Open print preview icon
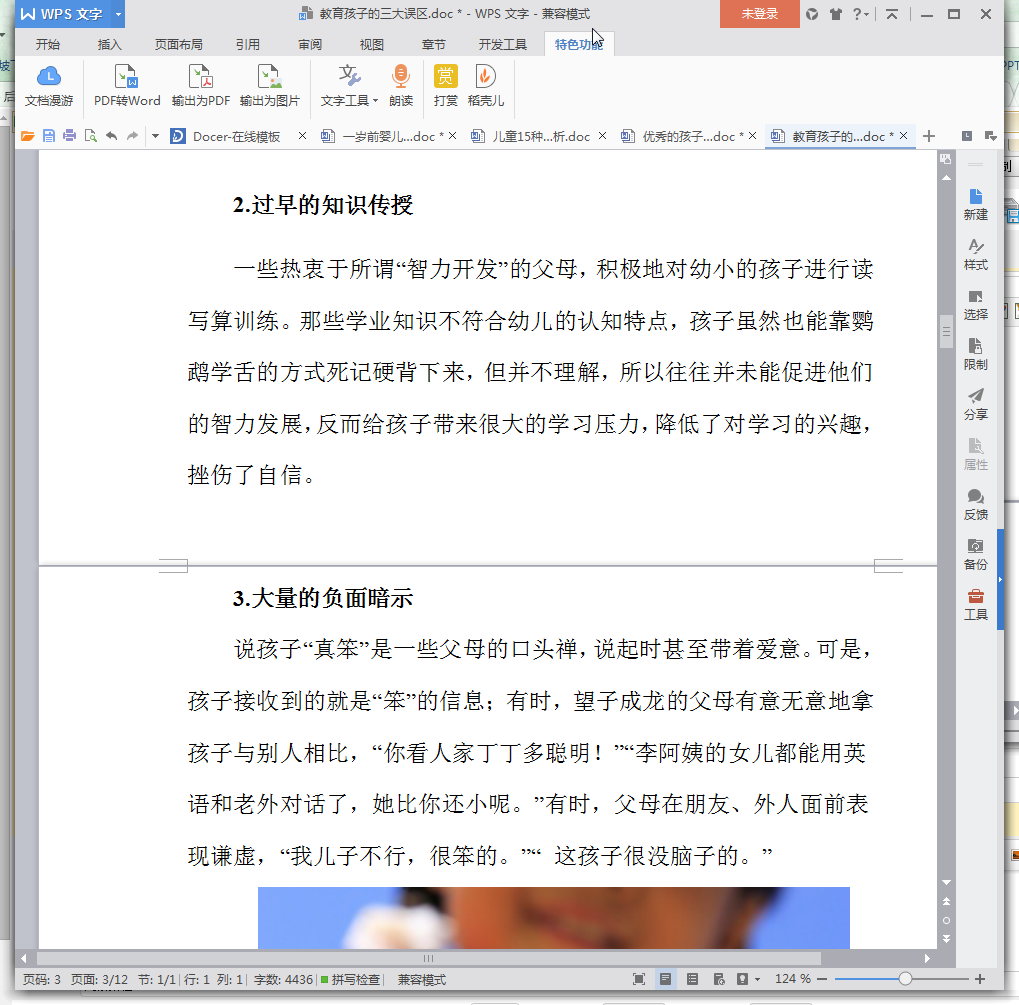 pyautogui.click(x=90, y=136)
